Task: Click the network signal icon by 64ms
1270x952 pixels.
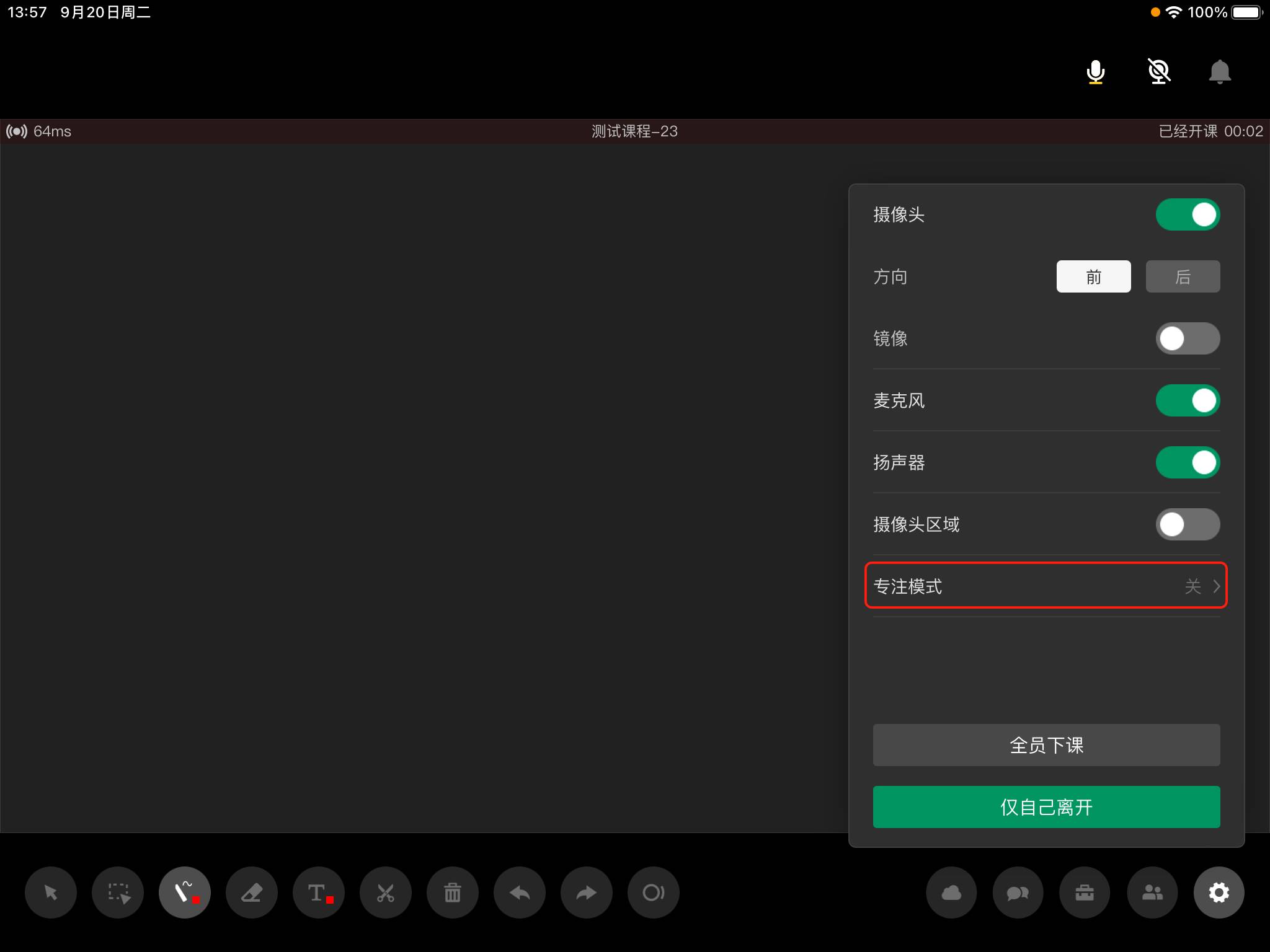Action: pos(17,131)
